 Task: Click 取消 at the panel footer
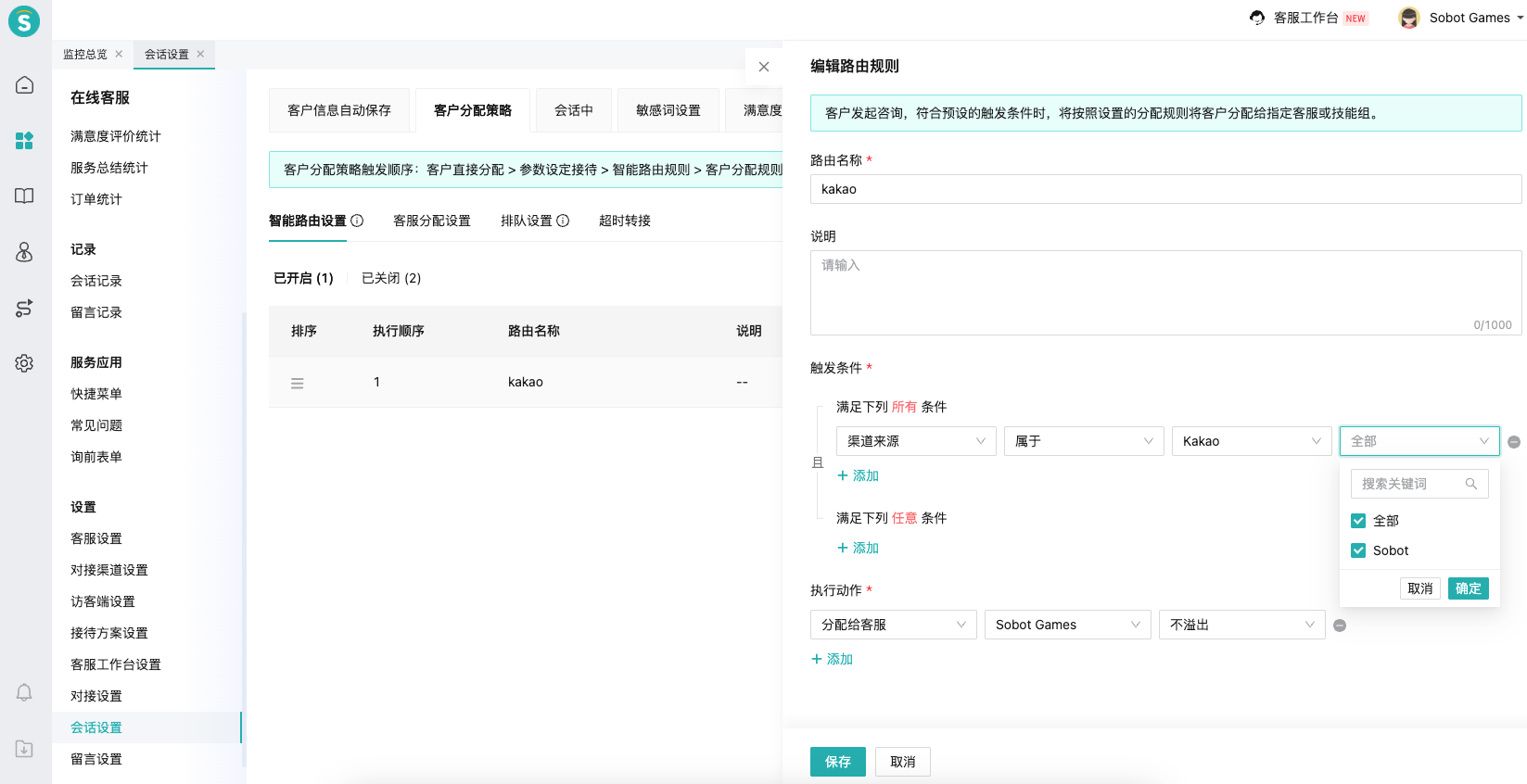coord(903,762)
